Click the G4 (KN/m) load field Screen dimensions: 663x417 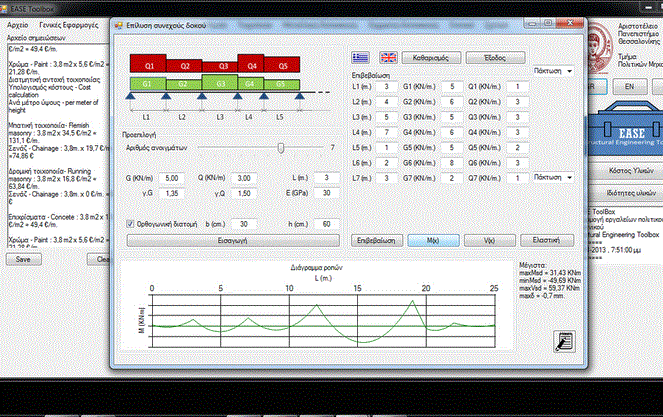pos(452,132)
